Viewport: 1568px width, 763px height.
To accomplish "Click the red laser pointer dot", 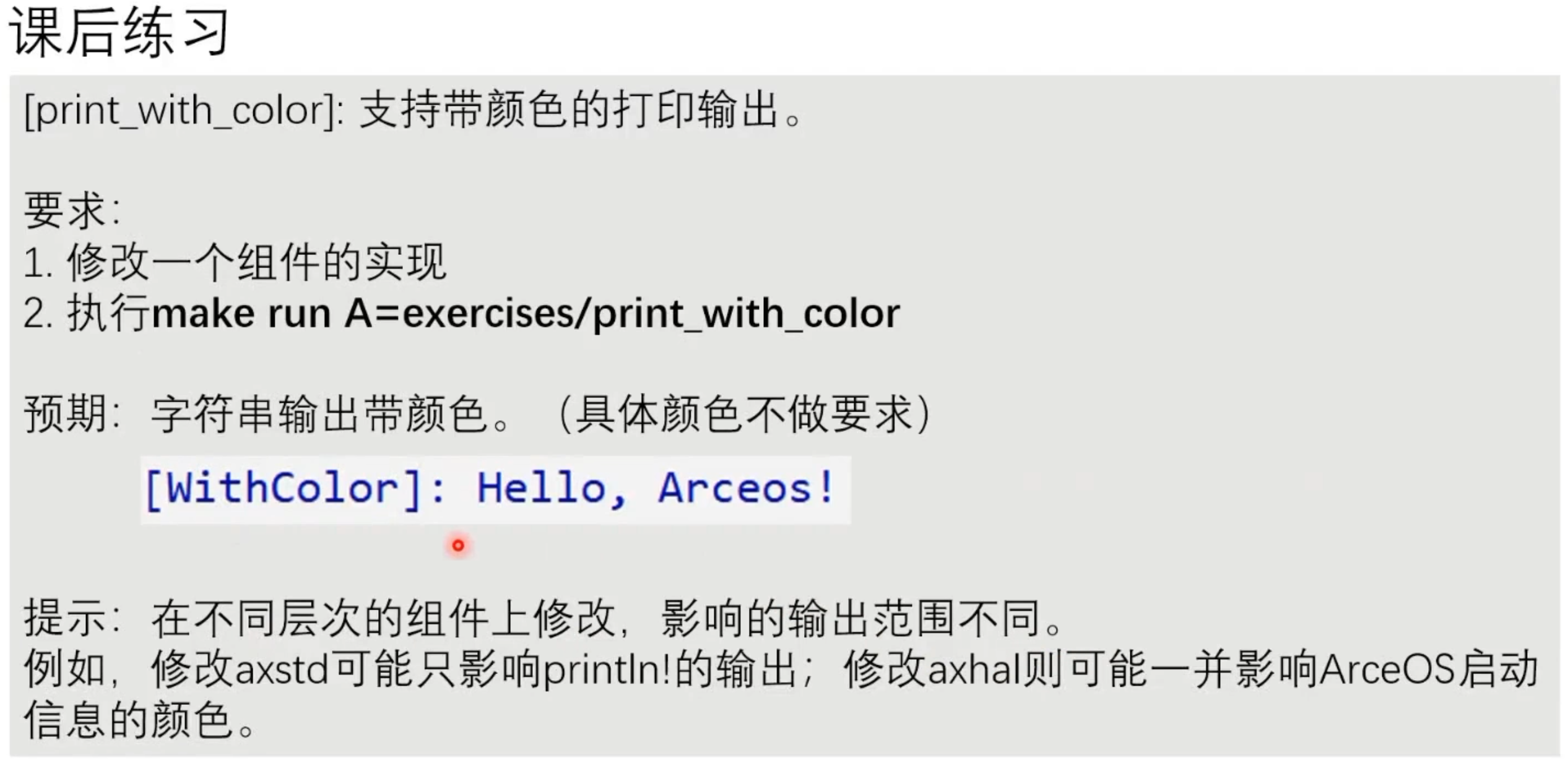I will (x=458, y=545).
